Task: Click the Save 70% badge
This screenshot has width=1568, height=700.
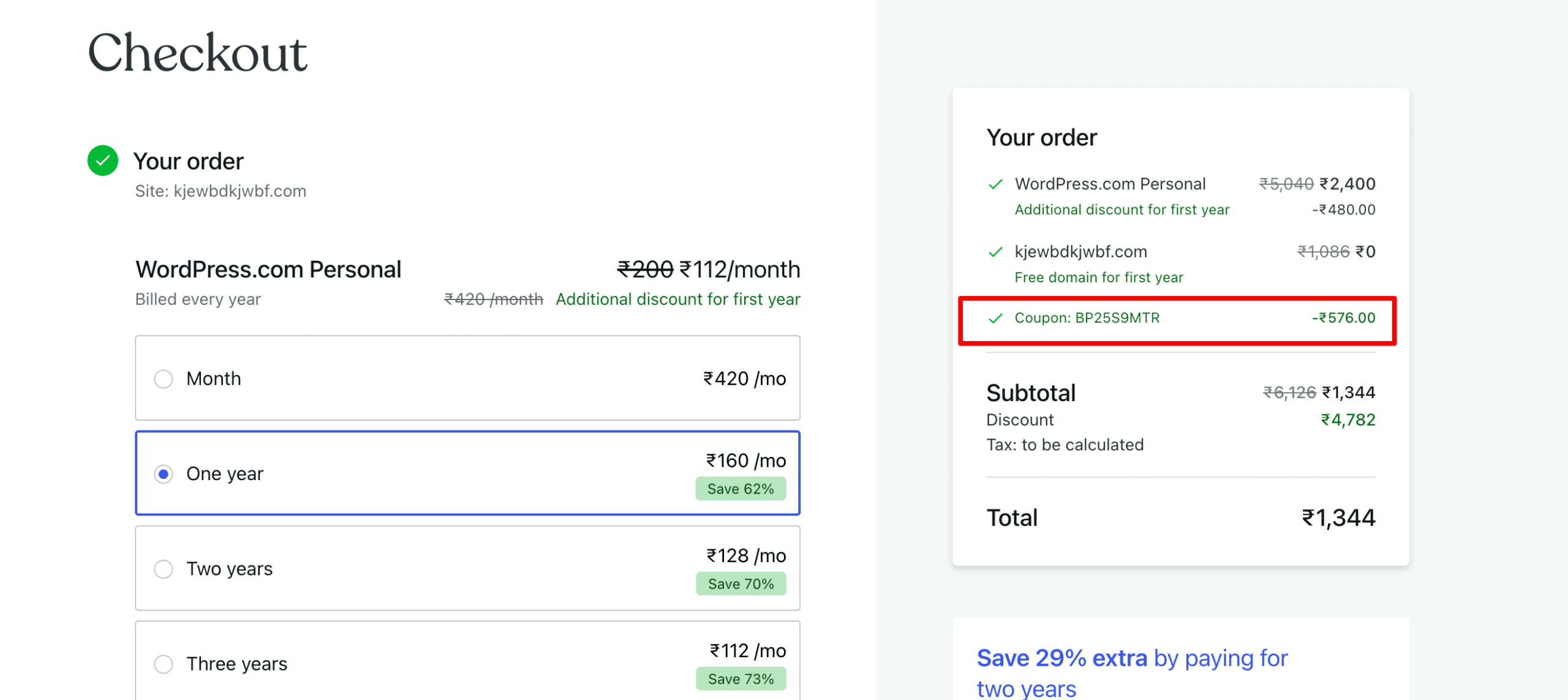Action: [741, 584]
